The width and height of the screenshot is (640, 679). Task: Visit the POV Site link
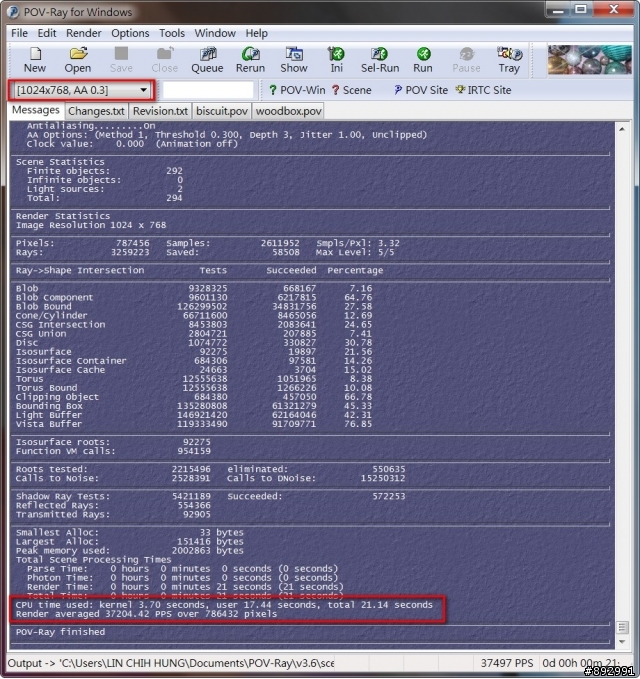click(420, 90)
